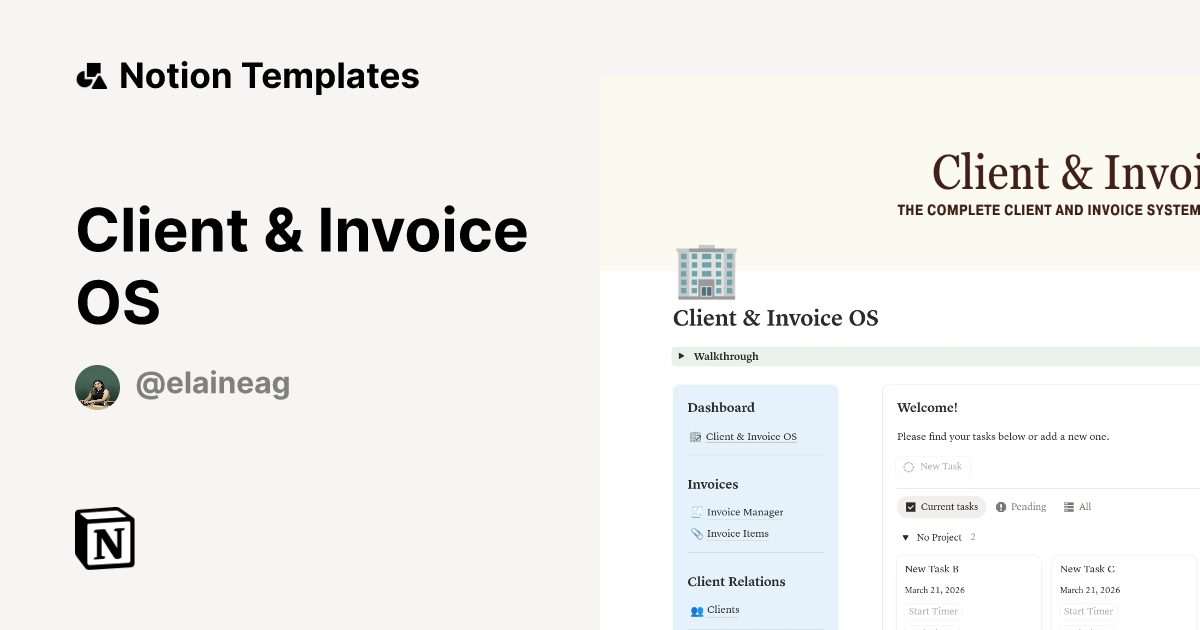The image size is (1200, 630).
Task: Click the Invoice Manager receipt icon
Action: [x=697, y=512]
